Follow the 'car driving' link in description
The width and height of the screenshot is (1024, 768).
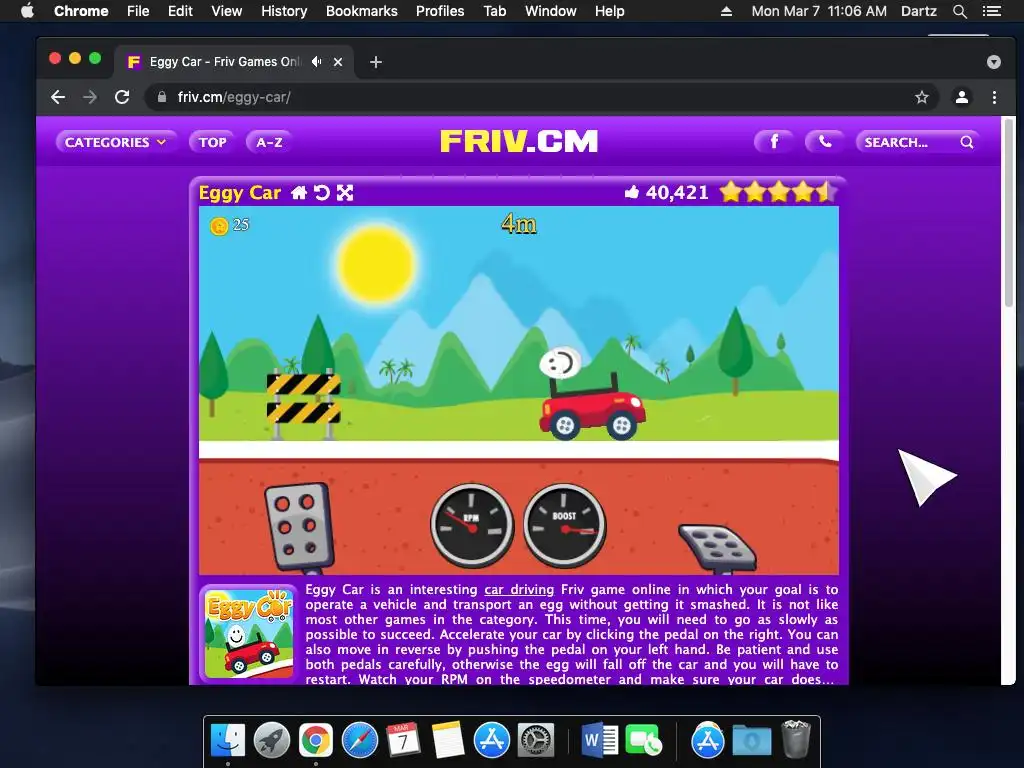click(x=519, y=589)
